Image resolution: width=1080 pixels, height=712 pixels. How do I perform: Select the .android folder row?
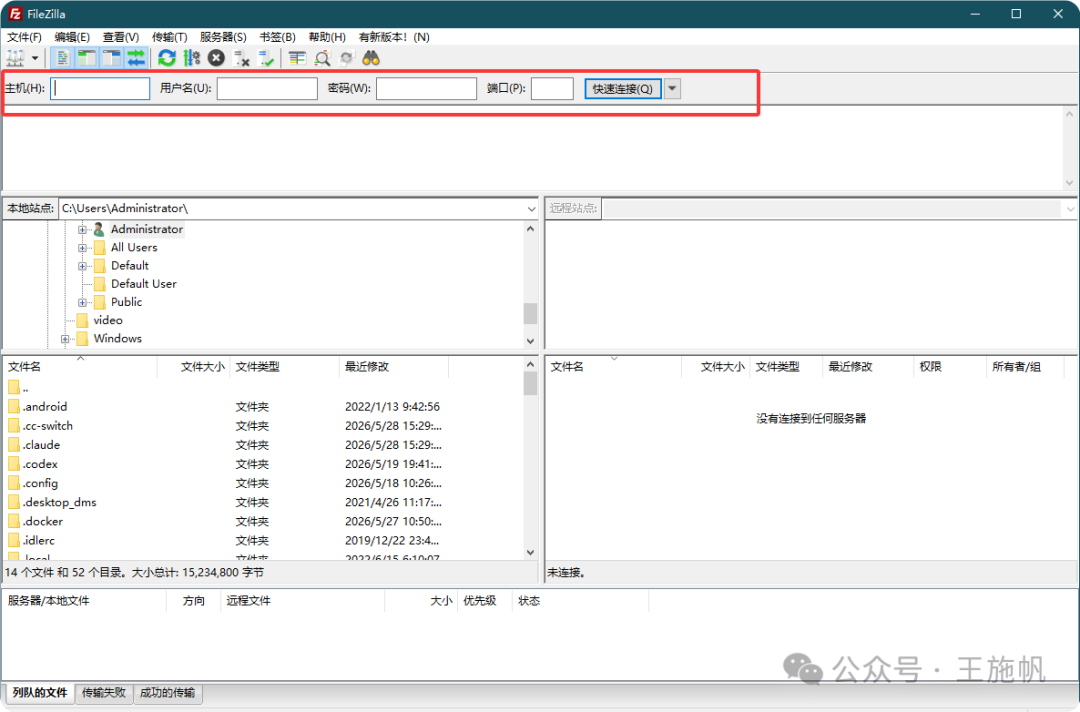tap(264, 407)
